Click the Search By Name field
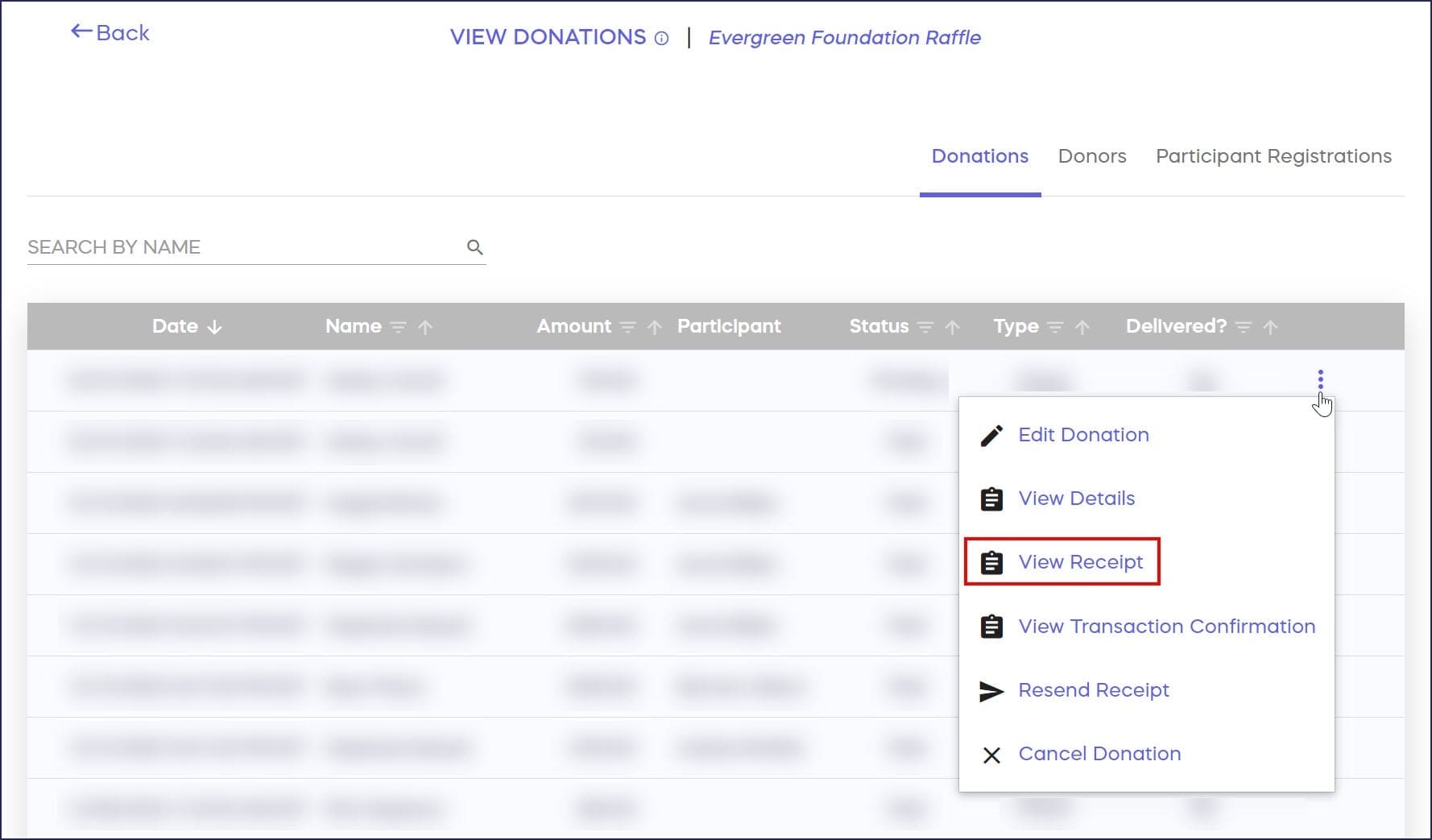Image resolution: width=1432 pixels, height=840 pixels. point(242,247)
